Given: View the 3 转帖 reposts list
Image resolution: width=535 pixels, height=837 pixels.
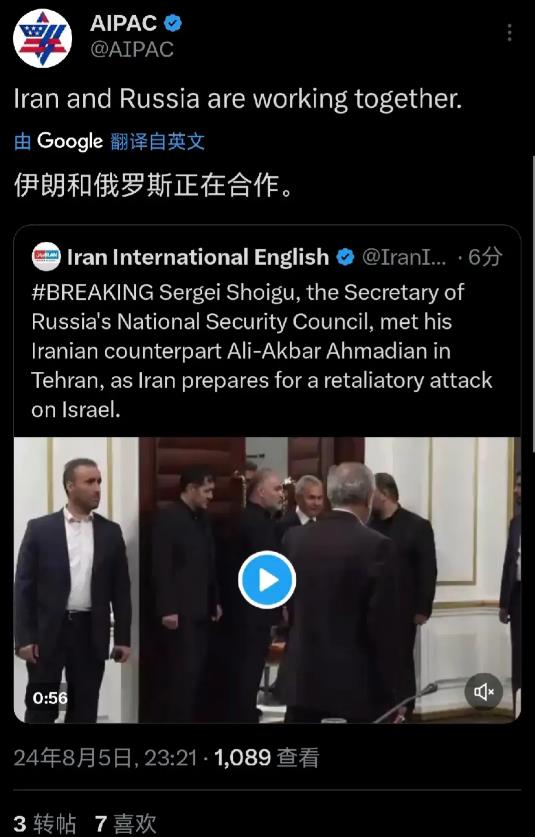Looking at the screenshot, I should [44, 824].
